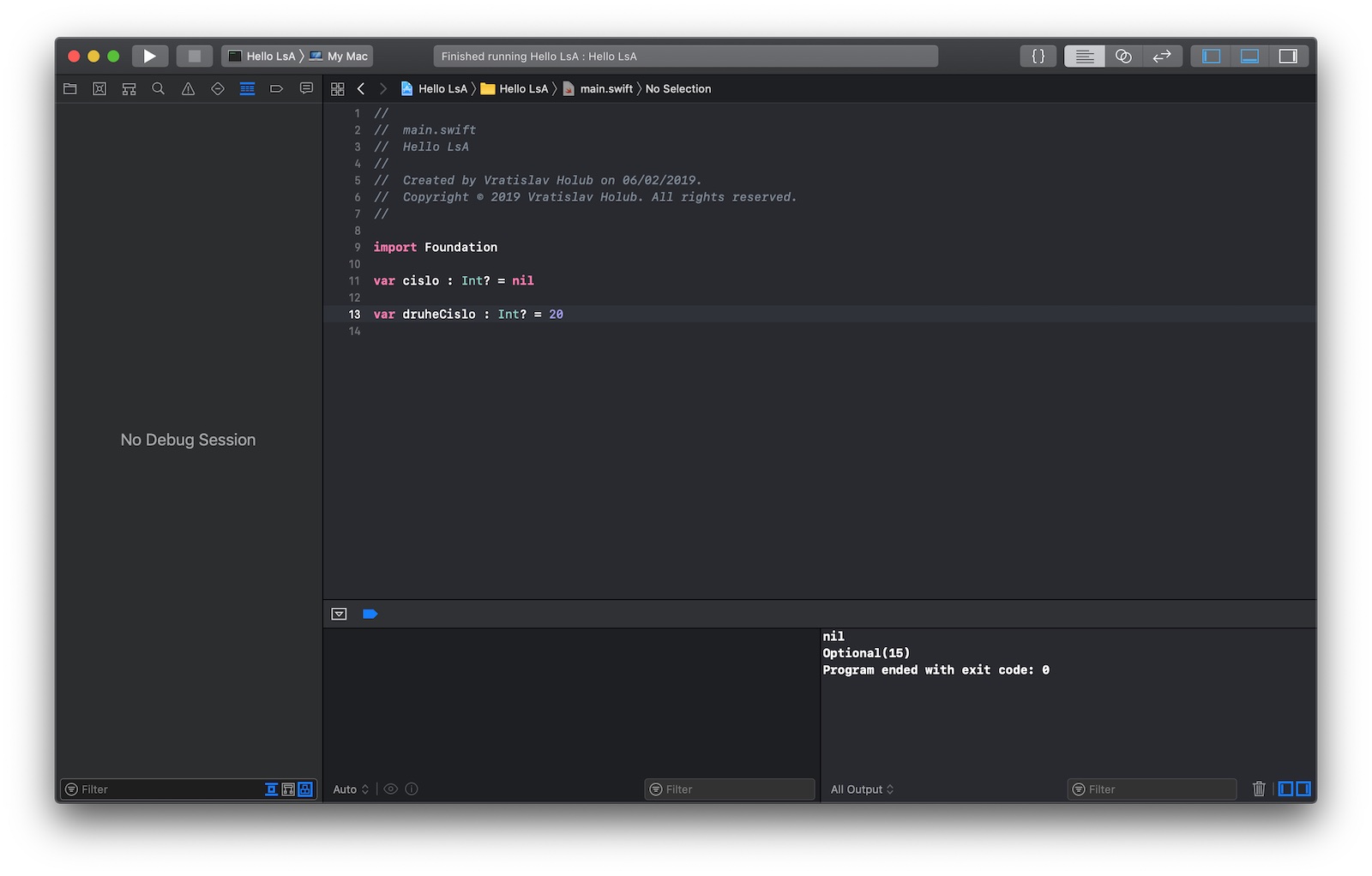Switch to the standard editor
This screenshot has height=876, width=1372.
click(x=1085, y=57)
